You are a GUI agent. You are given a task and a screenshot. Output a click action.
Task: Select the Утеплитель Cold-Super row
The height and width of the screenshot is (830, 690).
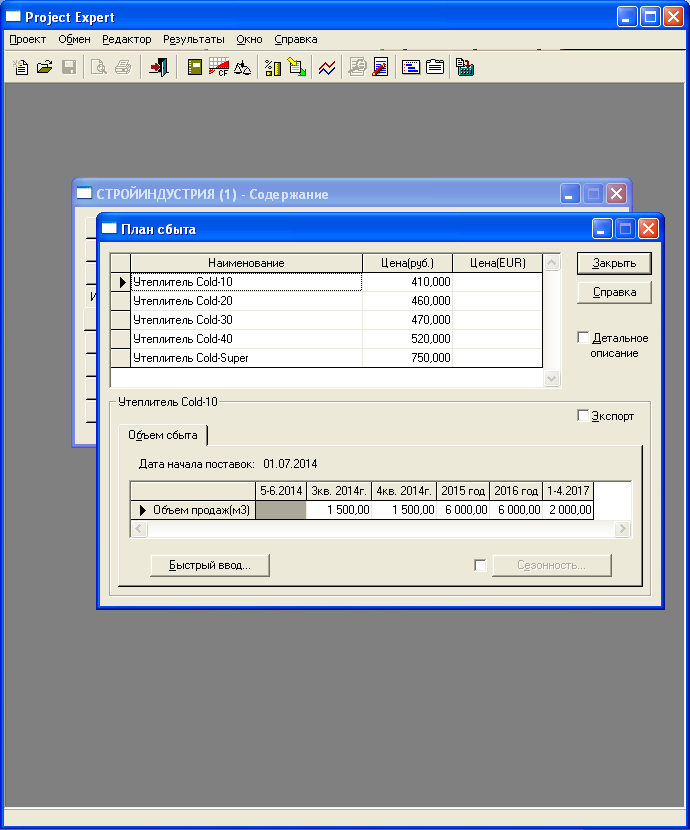coord(247,358)
